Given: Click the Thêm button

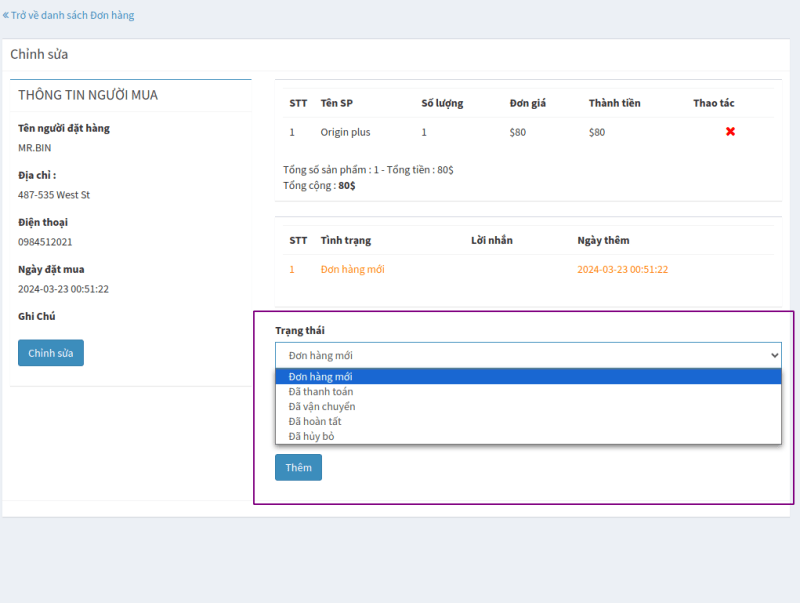Looking at the screenshot, I should click(298, 467).
